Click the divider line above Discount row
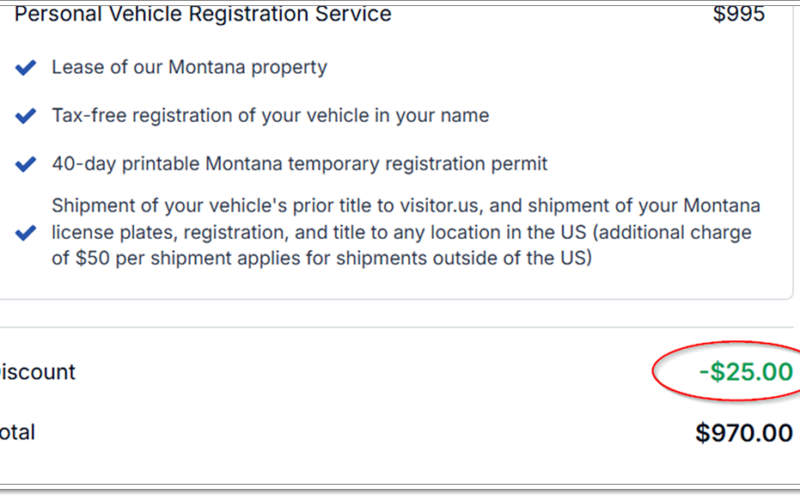800x495 pixels. click(x=396, y=327)
